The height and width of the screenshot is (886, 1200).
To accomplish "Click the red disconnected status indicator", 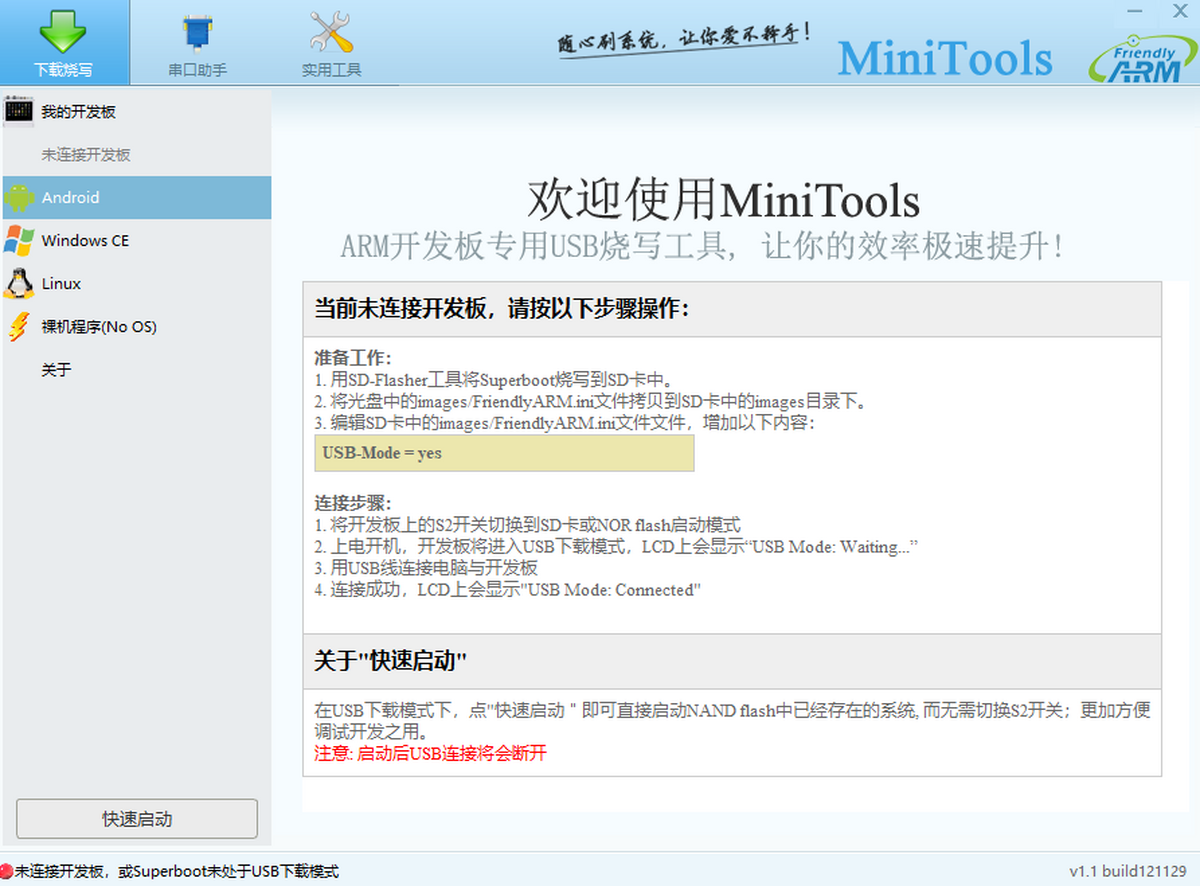I will click(x=7, y=872).
